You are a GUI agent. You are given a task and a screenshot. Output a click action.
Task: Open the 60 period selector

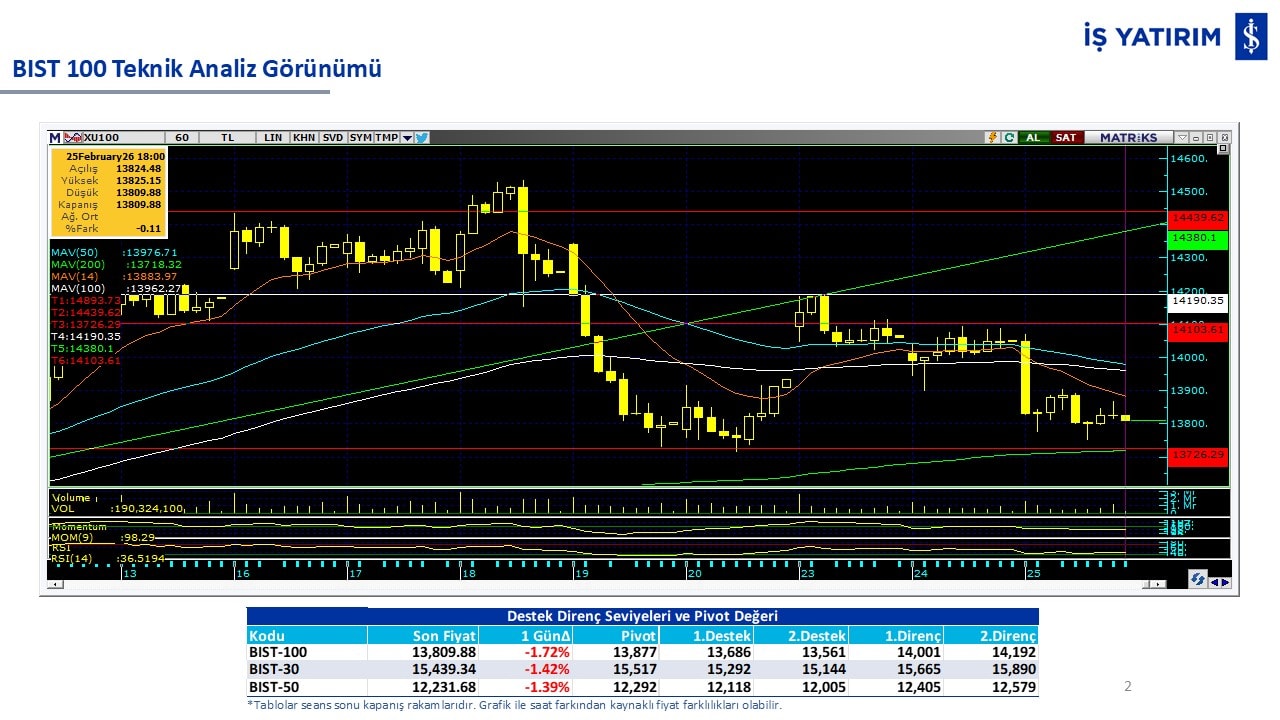[181, 137]
